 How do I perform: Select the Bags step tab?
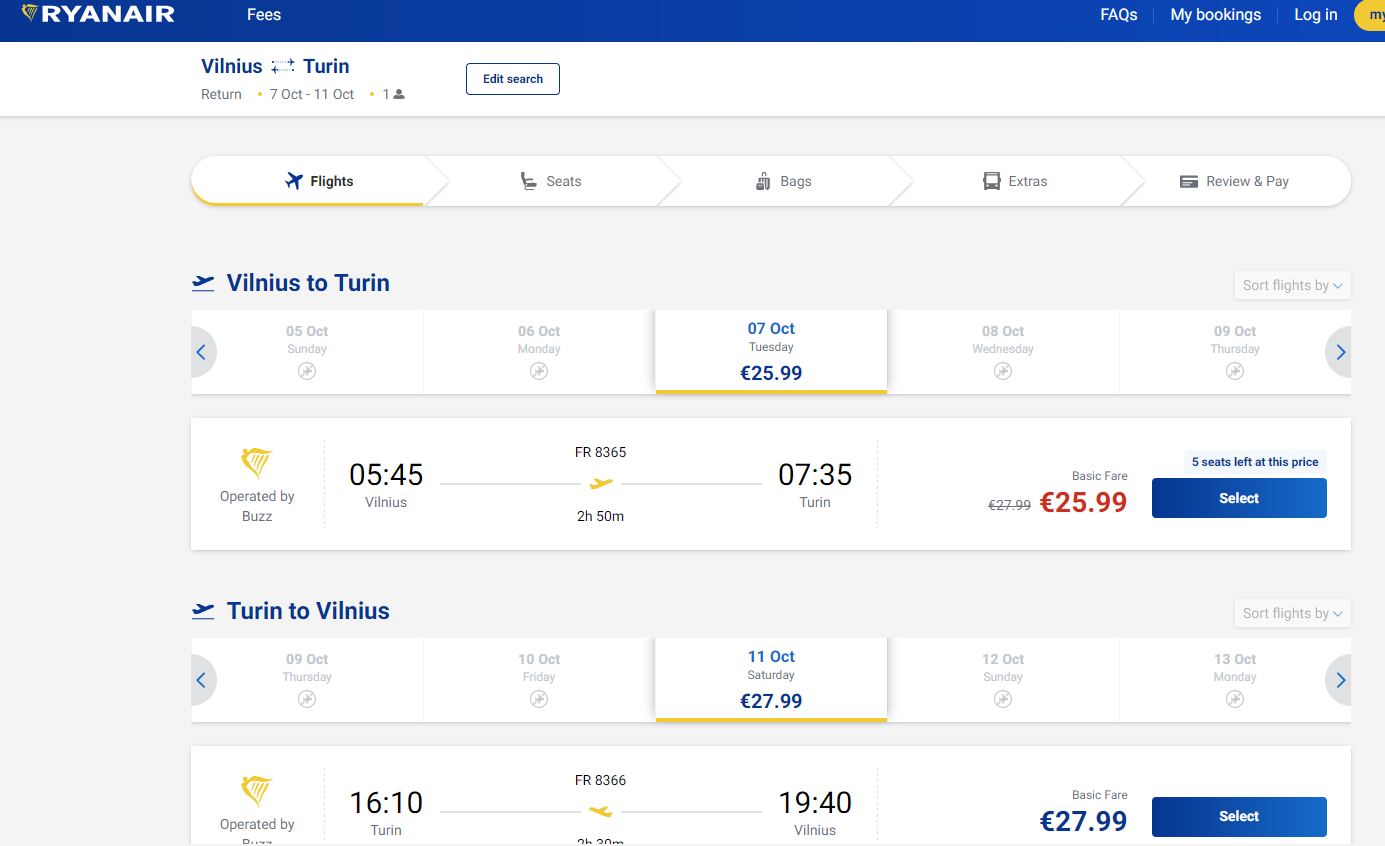[782, 181]
